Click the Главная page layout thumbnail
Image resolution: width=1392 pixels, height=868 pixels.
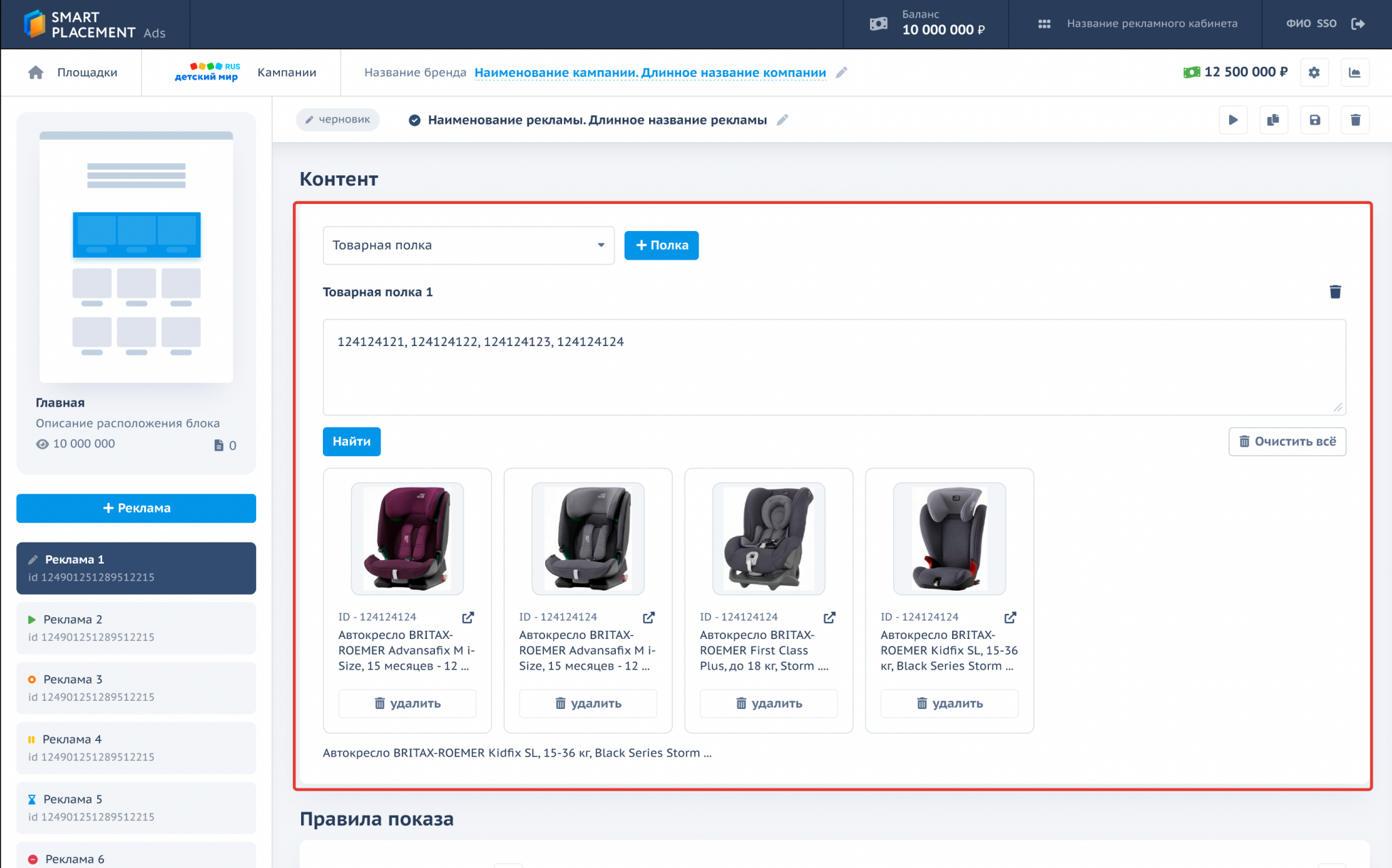(x=136, y=256)
